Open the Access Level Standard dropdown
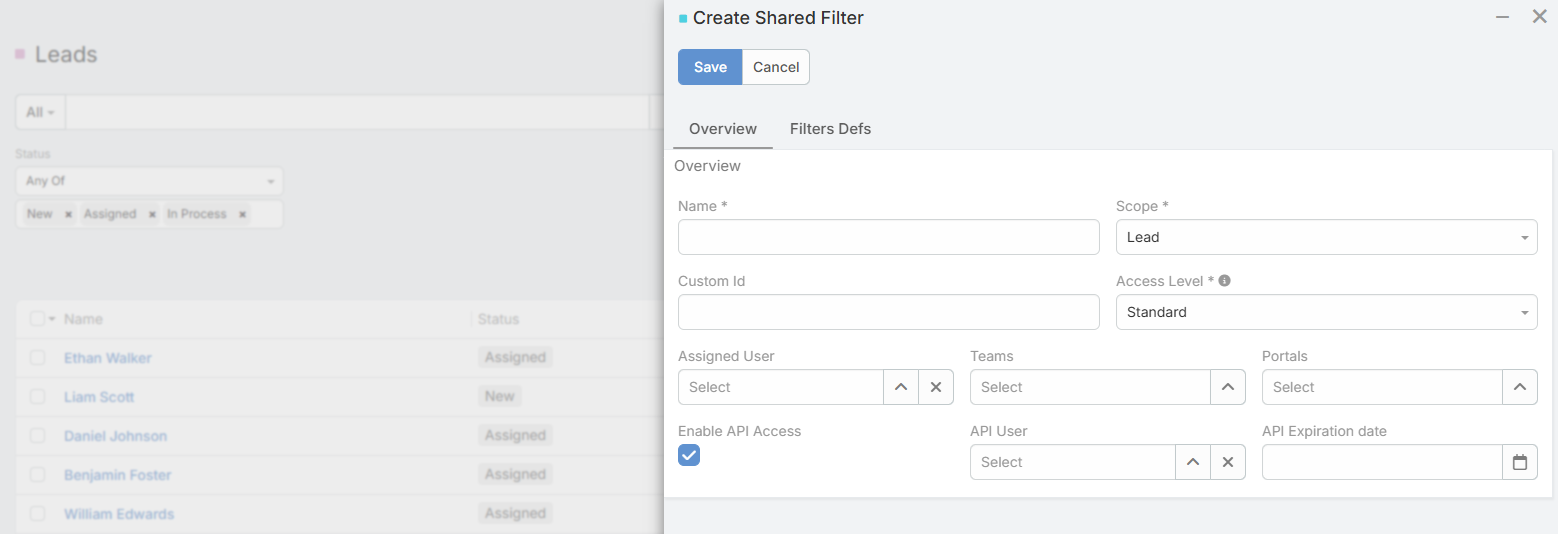The width and height of the screenshot is (1558, 534). 1326,312
